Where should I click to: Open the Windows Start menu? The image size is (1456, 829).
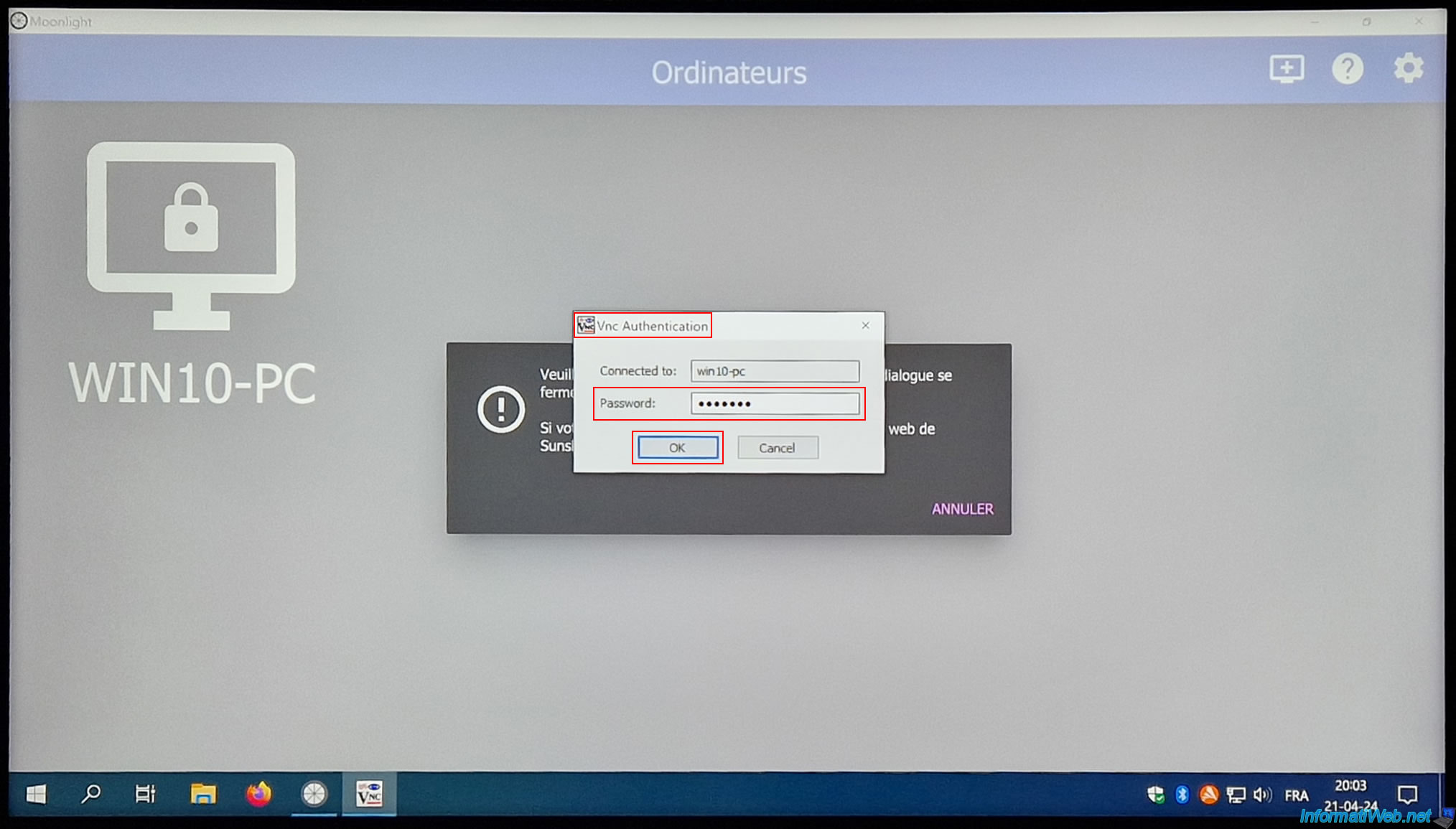click(x=36, y=794)
